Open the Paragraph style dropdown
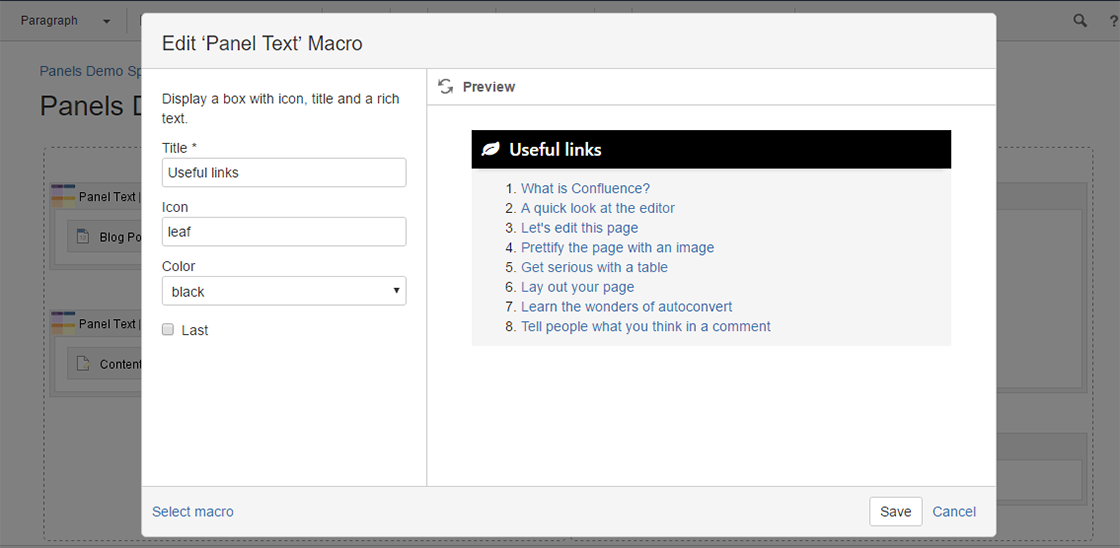Screen dimensions: 1120x548 coord(65,21)
